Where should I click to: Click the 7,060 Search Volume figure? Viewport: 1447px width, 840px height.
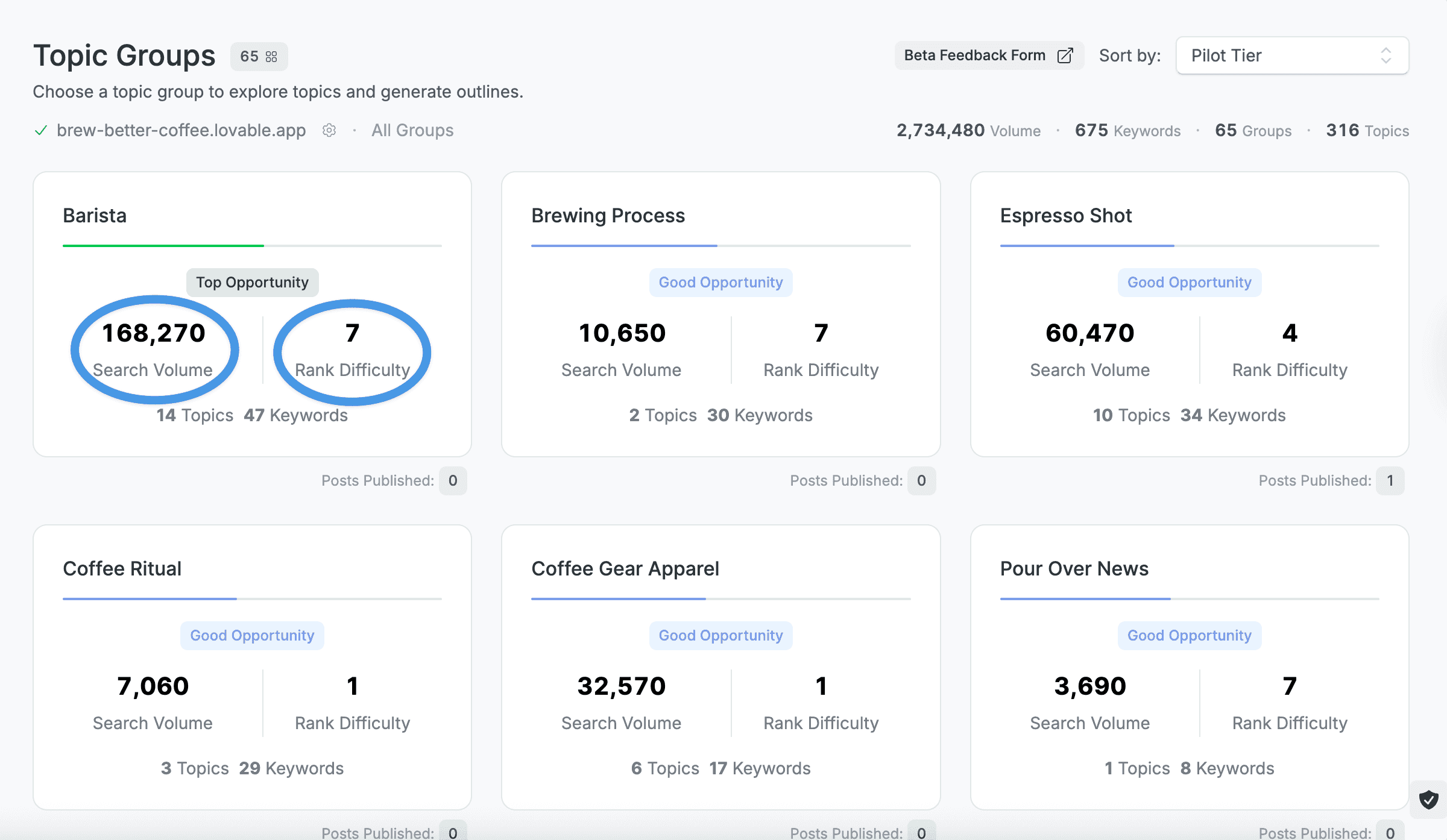coord(153,686)
